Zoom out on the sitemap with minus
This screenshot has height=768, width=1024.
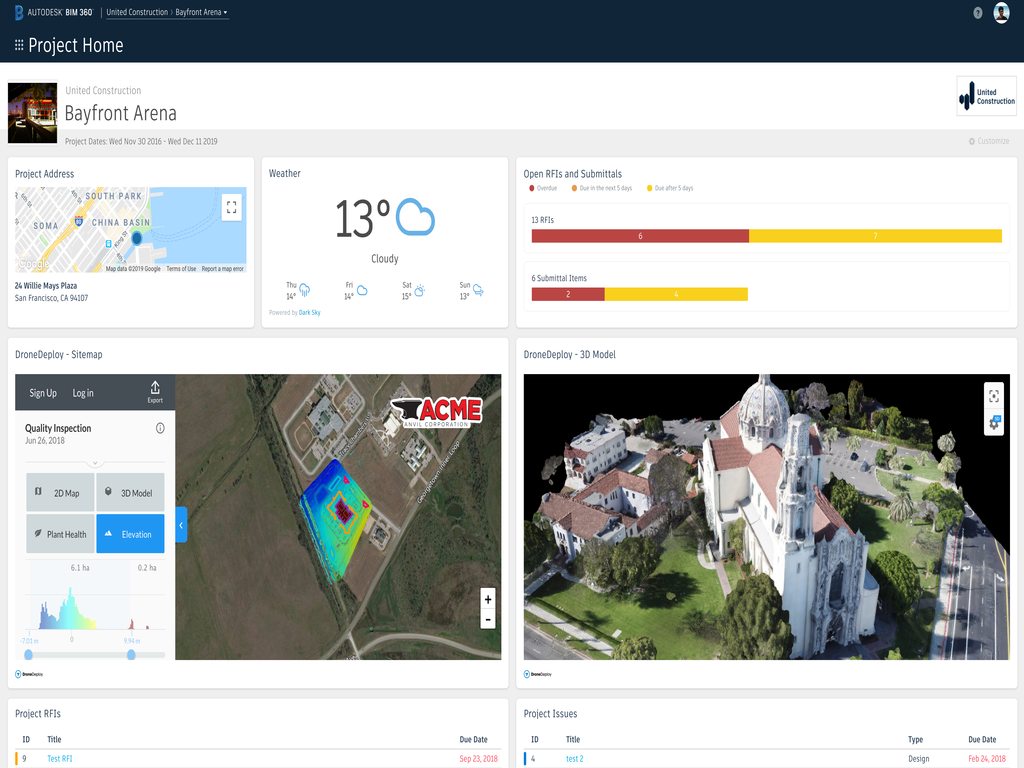(x=488, y=619)
